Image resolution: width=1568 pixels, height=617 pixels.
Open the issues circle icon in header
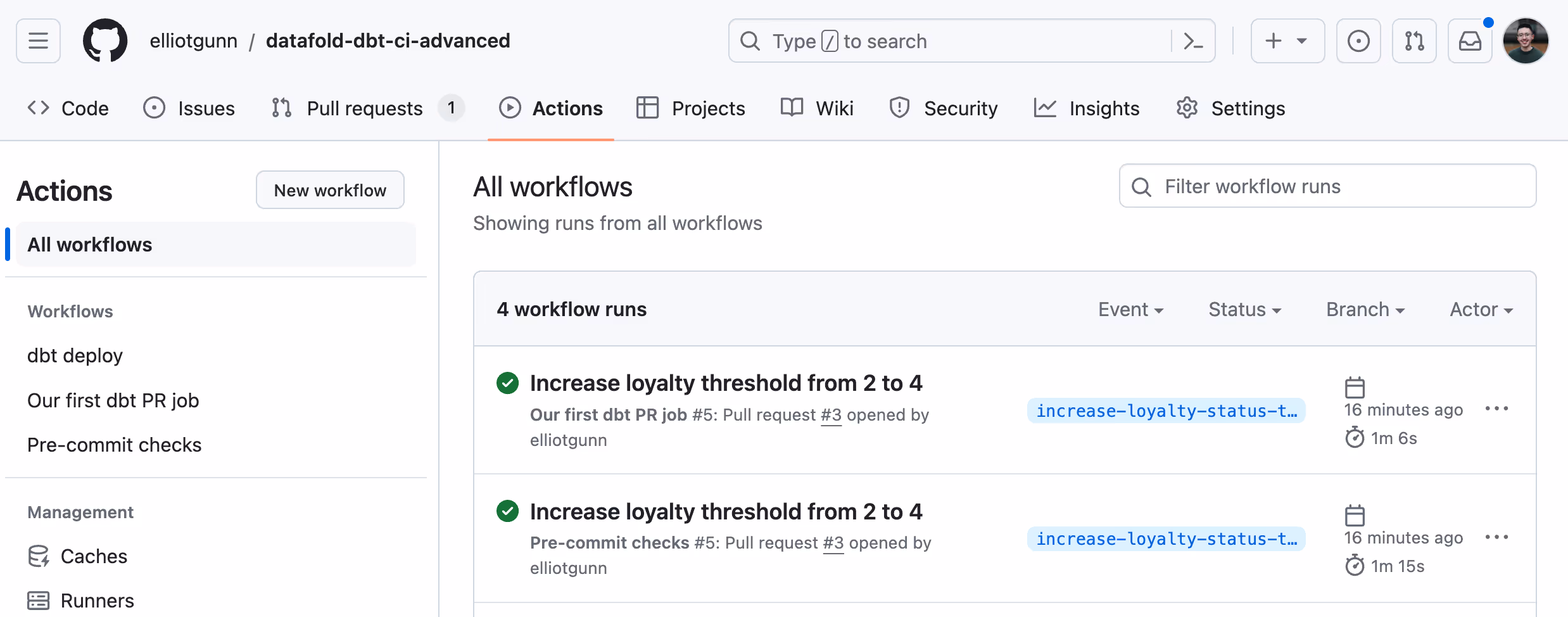[1358, 41]
